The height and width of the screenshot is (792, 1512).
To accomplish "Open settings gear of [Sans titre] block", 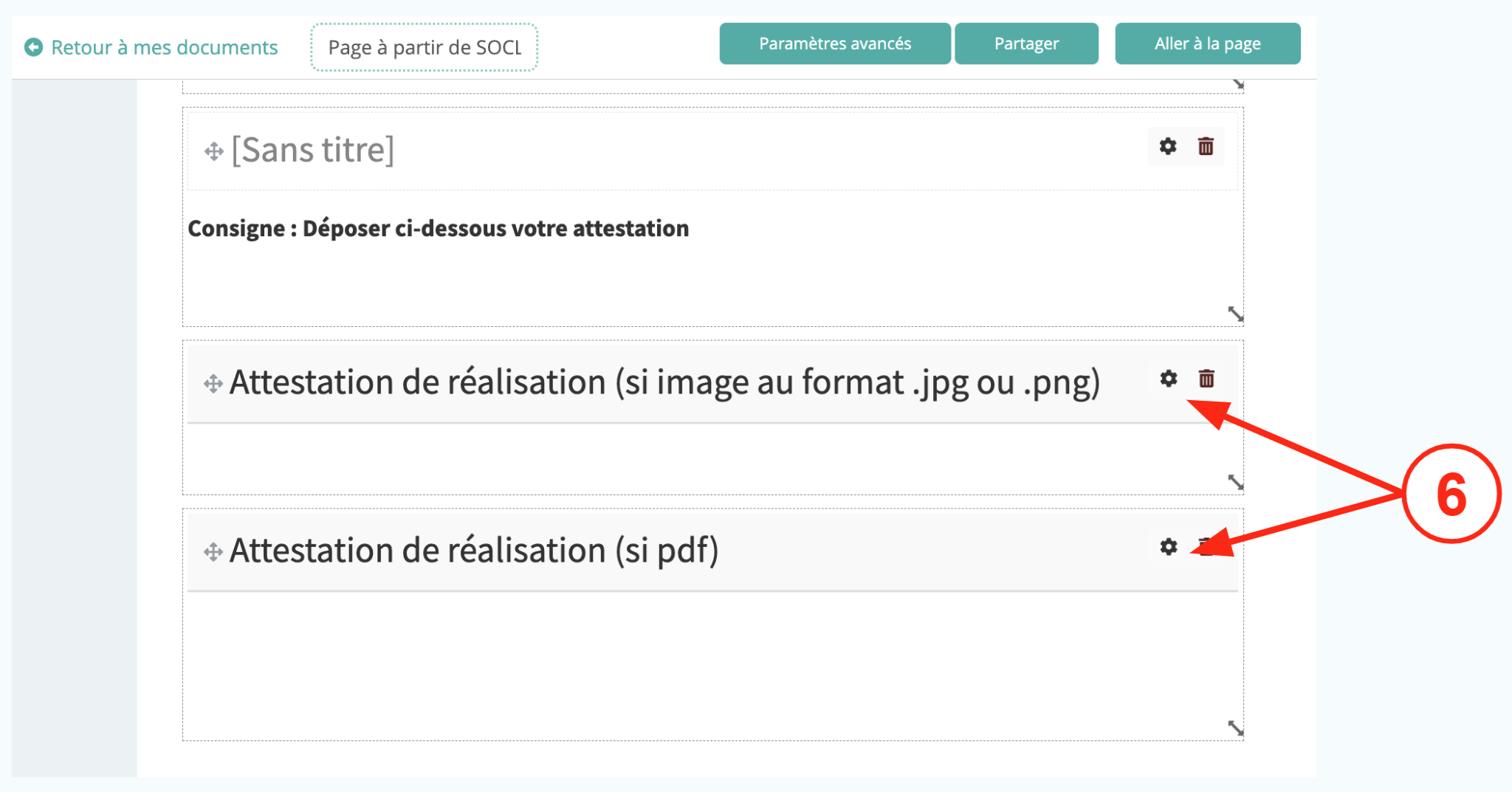I will click(1167, 146).
